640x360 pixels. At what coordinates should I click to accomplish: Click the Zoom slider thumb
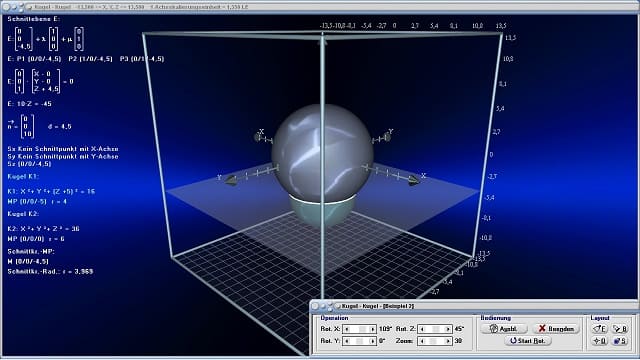click(433, 341)
